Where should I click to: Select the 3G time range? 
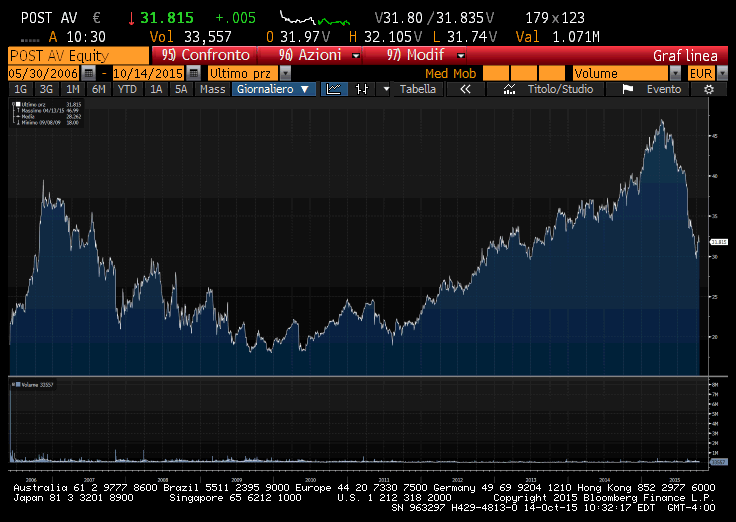46,89
